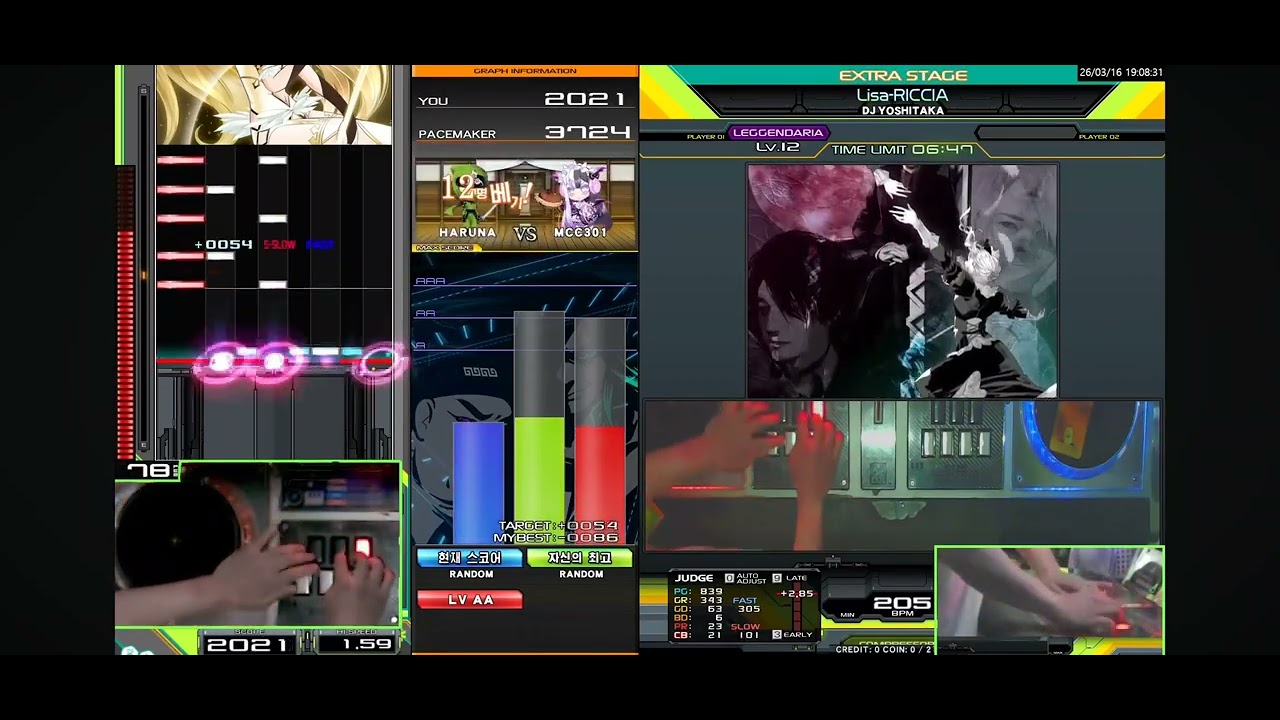Screen dimensions: 1280x720
Task: Click the GD: 63 judge count
Action: tap(698, 609)
